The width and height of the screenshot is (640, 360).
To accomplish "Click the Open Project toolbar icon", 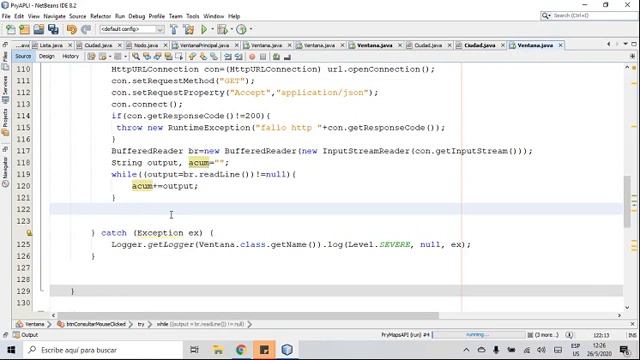I will 39,29.
